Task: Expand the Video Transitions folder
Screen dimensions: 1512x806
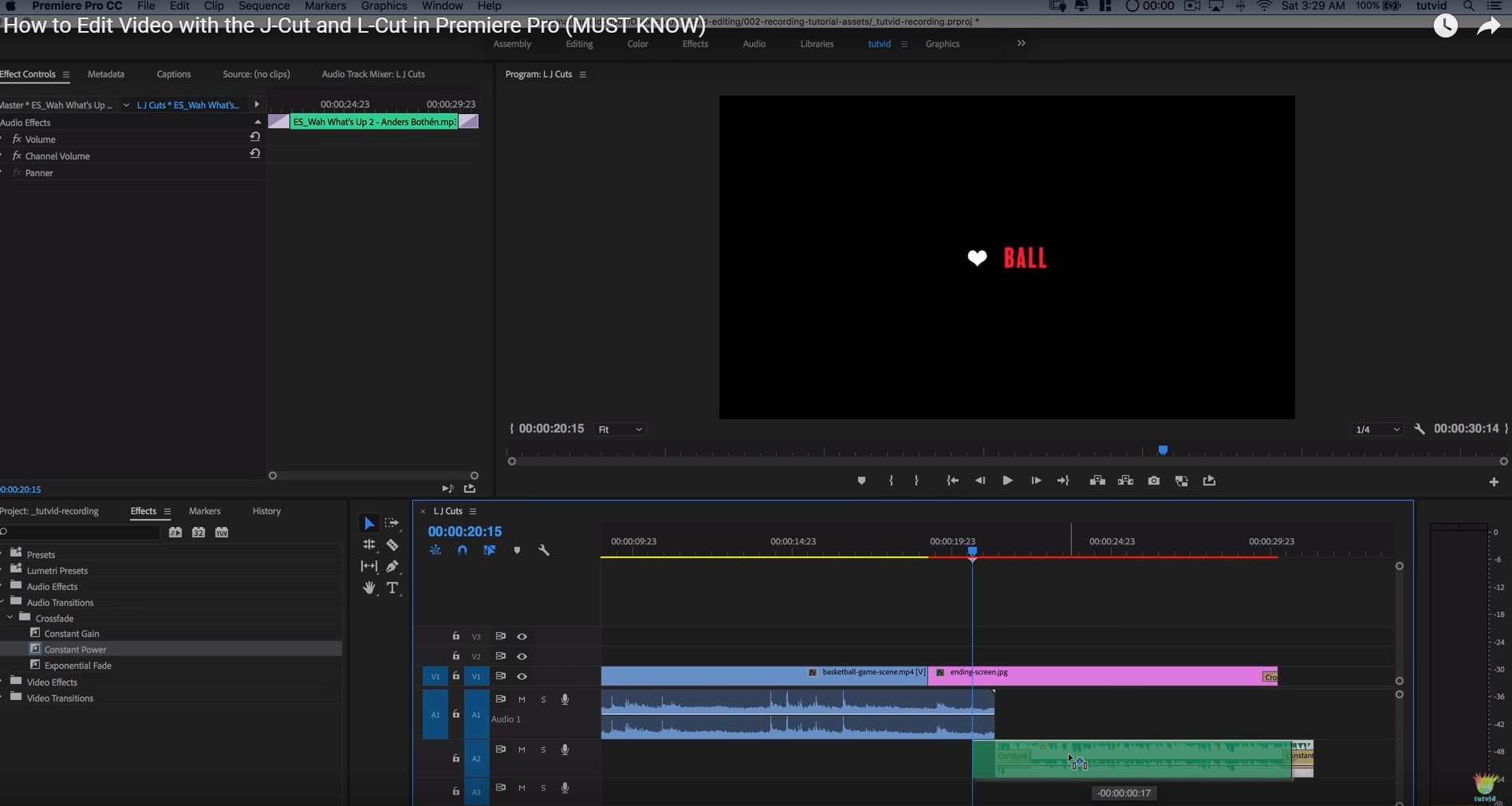Action: click(3, 698)
